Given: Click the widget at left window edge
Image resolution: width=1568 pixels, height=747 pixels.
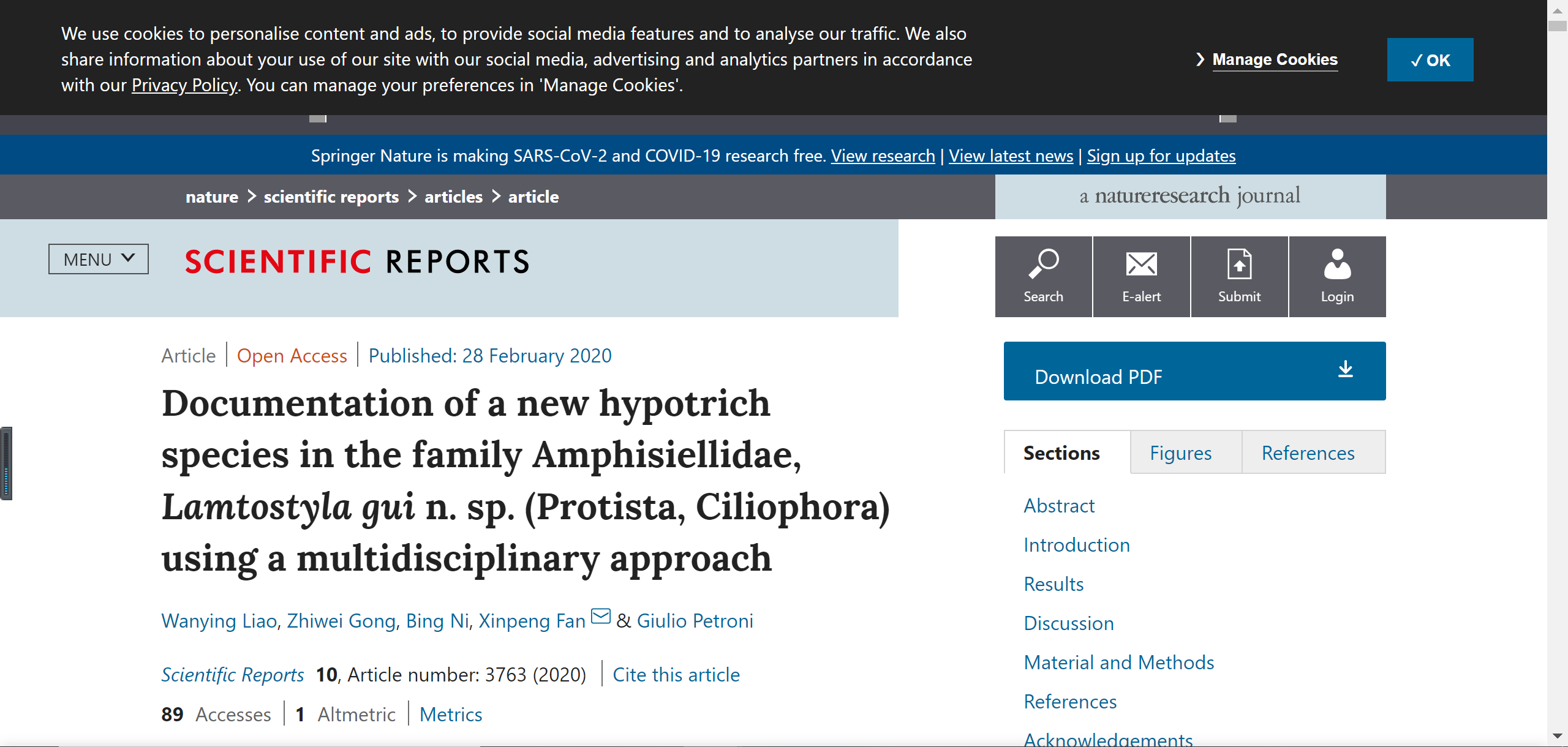Looking at the screenshot, I should [6, 464].
